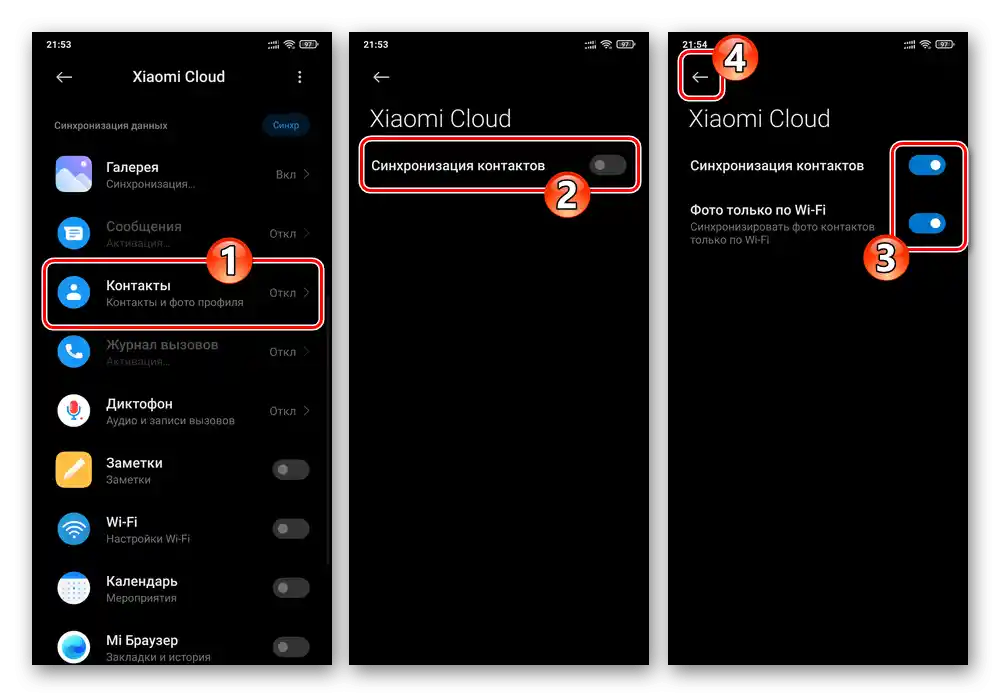Tap Синхронизировать фото контактов description
This screenshot has width=1000, height=697.
[783, 233]
